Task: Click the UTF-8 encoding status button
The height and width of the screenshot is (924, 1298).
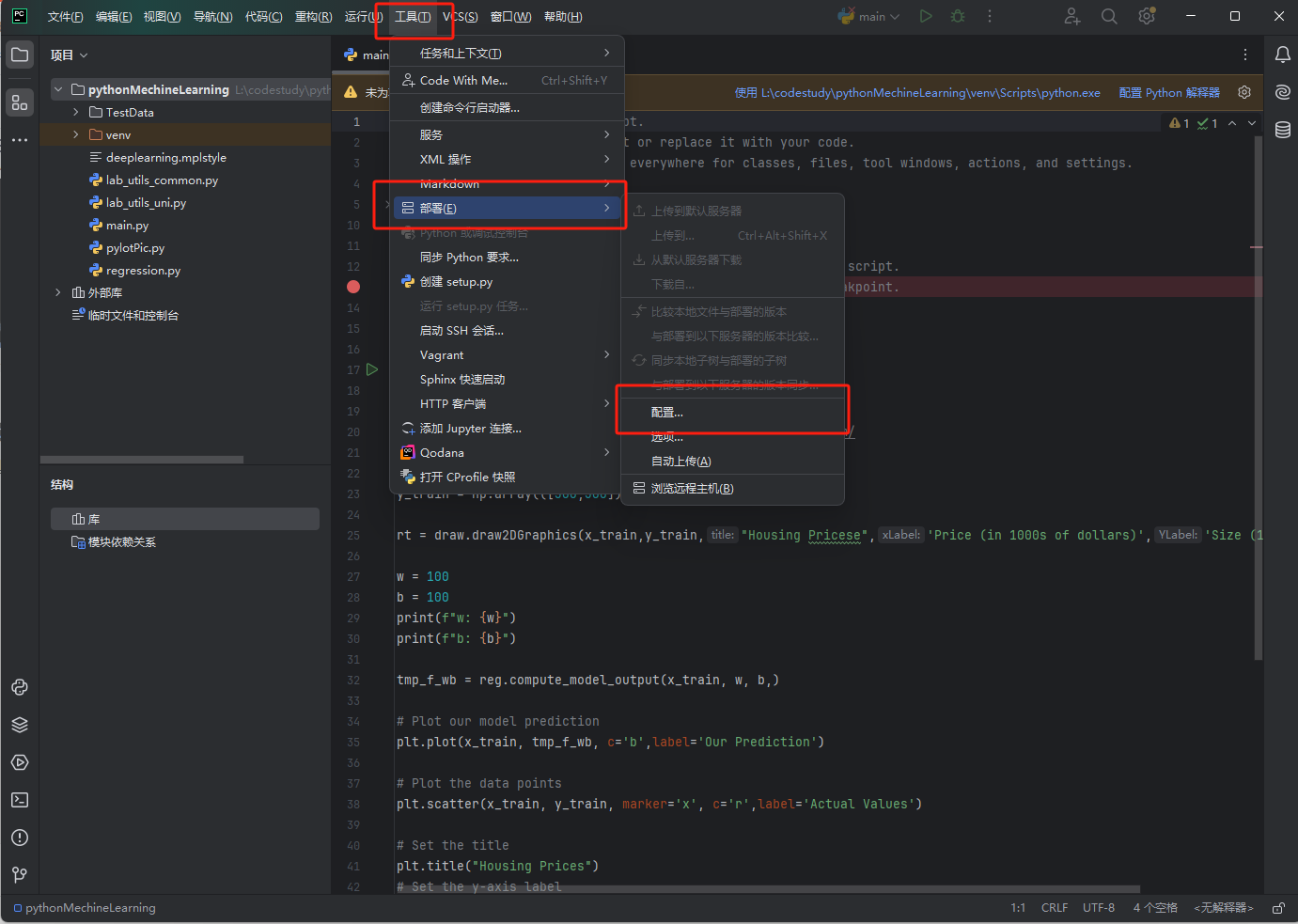Action: coord(1098,908)
